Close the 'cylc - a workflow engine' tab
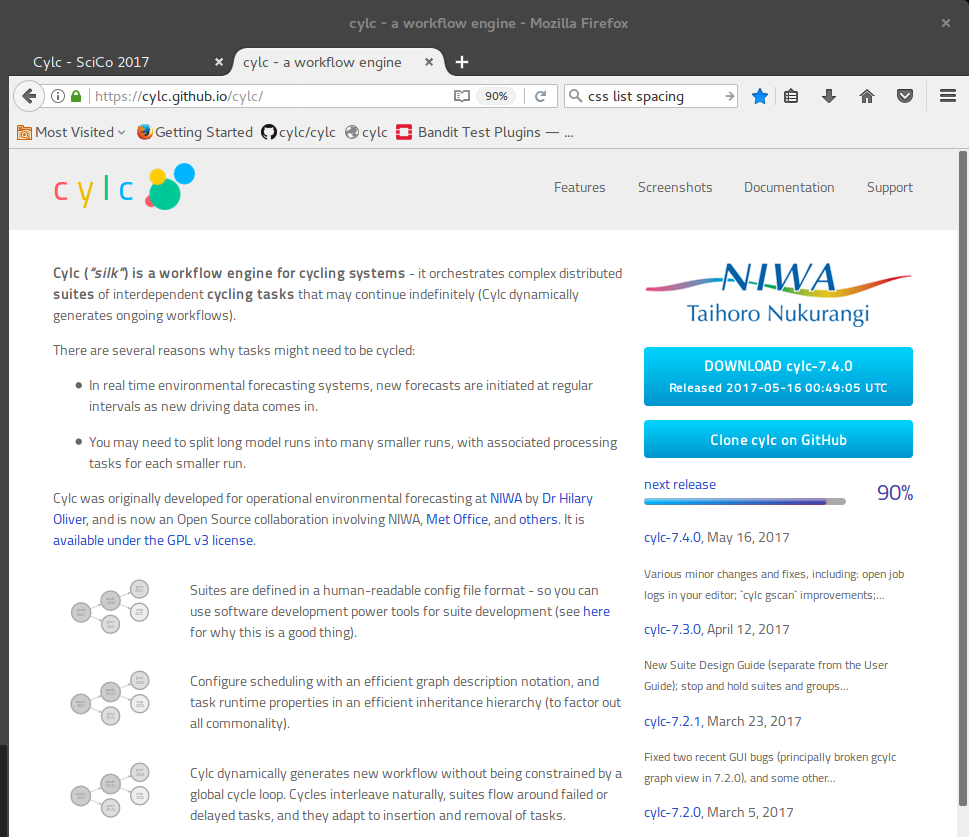Viewport: 969px width, 837px height. pos(429,62)
